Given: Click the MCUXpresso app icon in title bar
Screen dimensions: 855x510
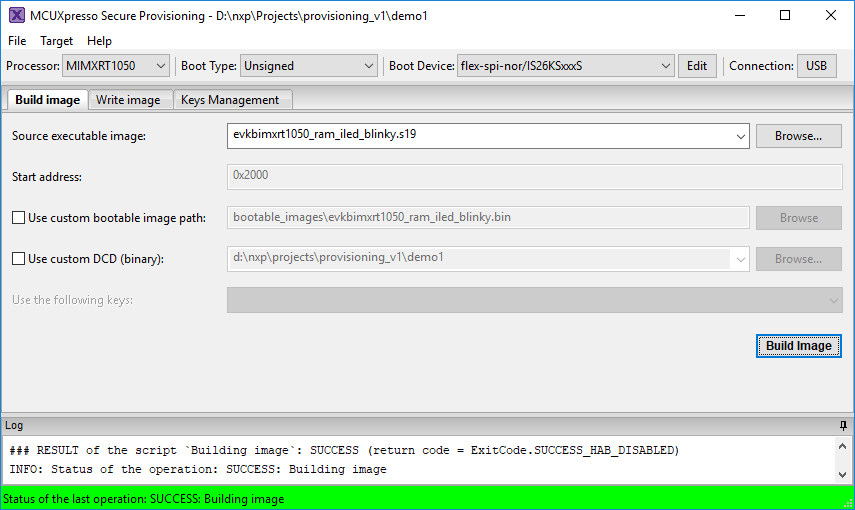Looking at the screenshot, I should [x=17, y=15].
